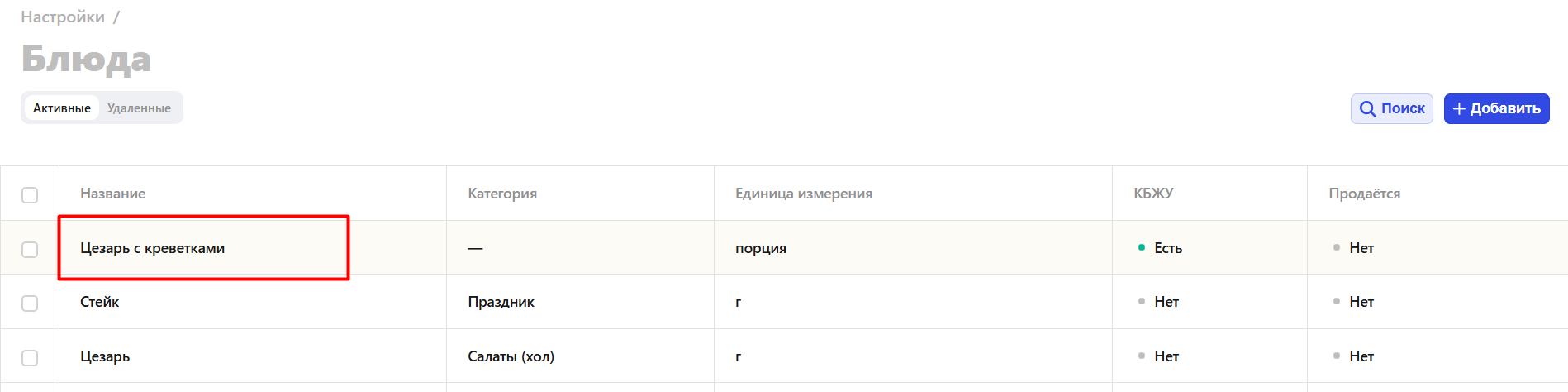
Task: Switch to the Удаленные tab
Action: click(139, 108)
